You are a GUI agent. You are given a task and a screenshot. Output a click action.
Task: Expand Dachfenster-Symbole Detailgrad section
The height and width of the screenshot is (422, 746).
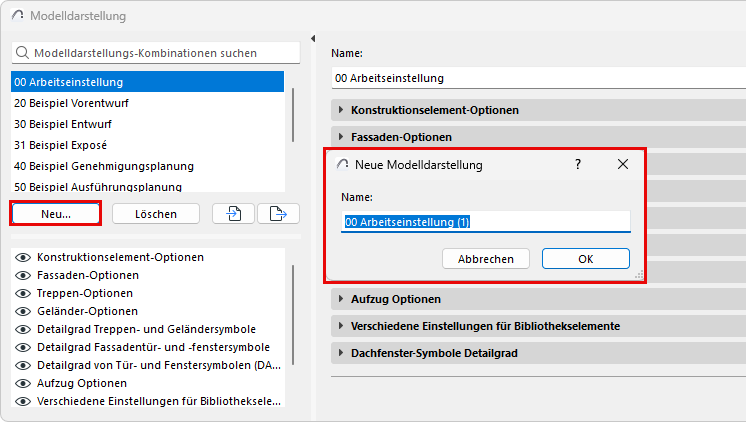[341, 353]
